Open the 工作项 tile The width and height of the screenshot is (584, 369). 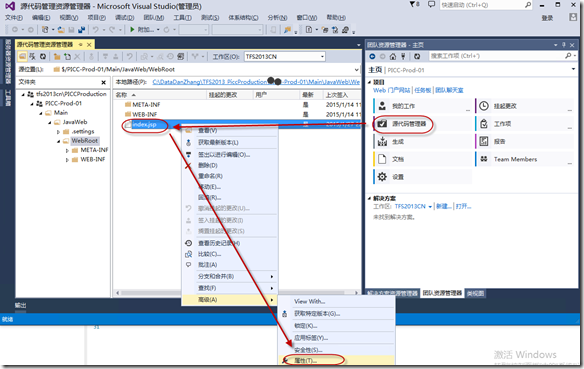pyautogui.click(x=524, y=124)
